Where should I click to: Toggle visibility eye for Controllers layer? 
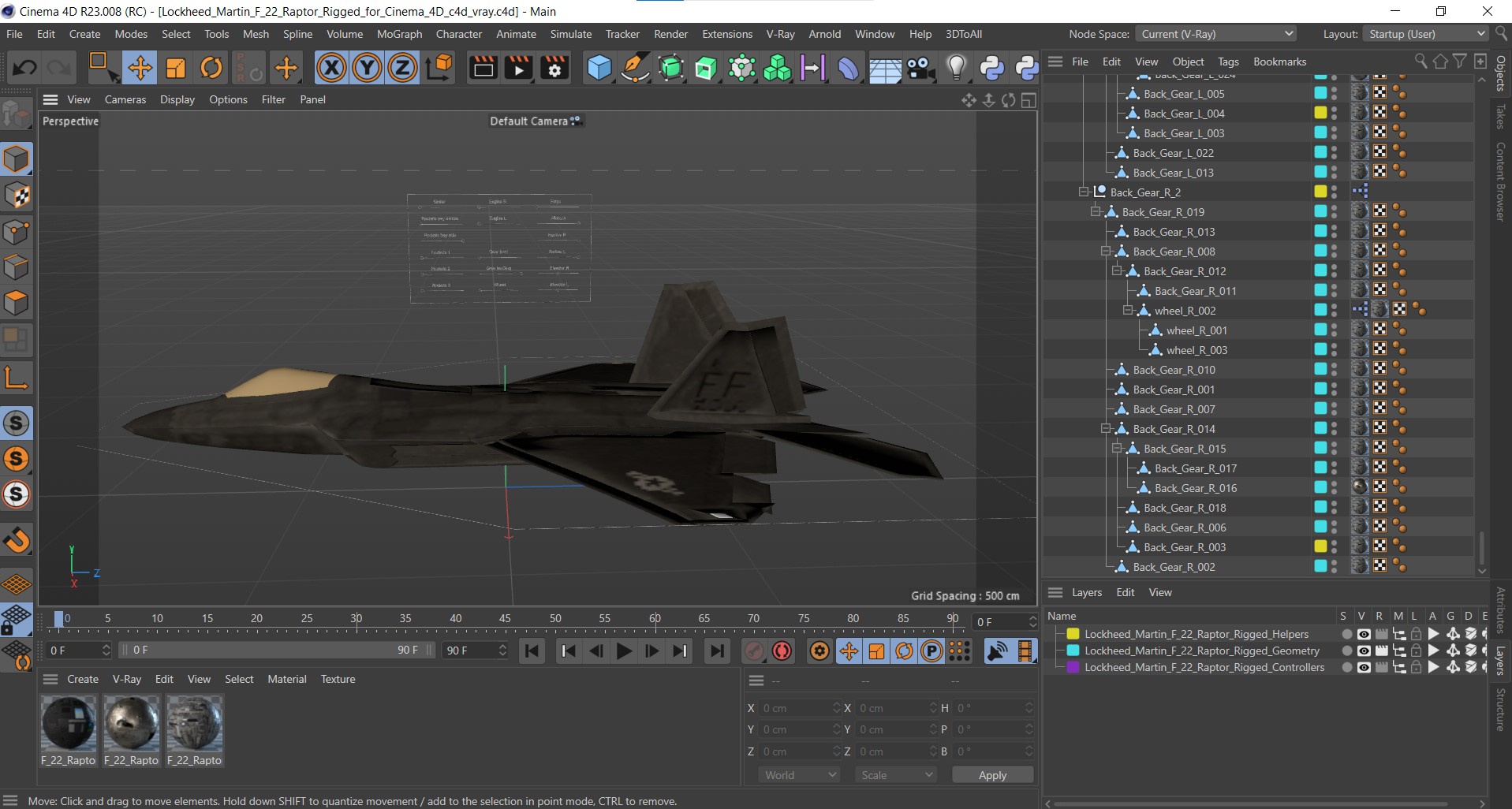coord(1363,667)
